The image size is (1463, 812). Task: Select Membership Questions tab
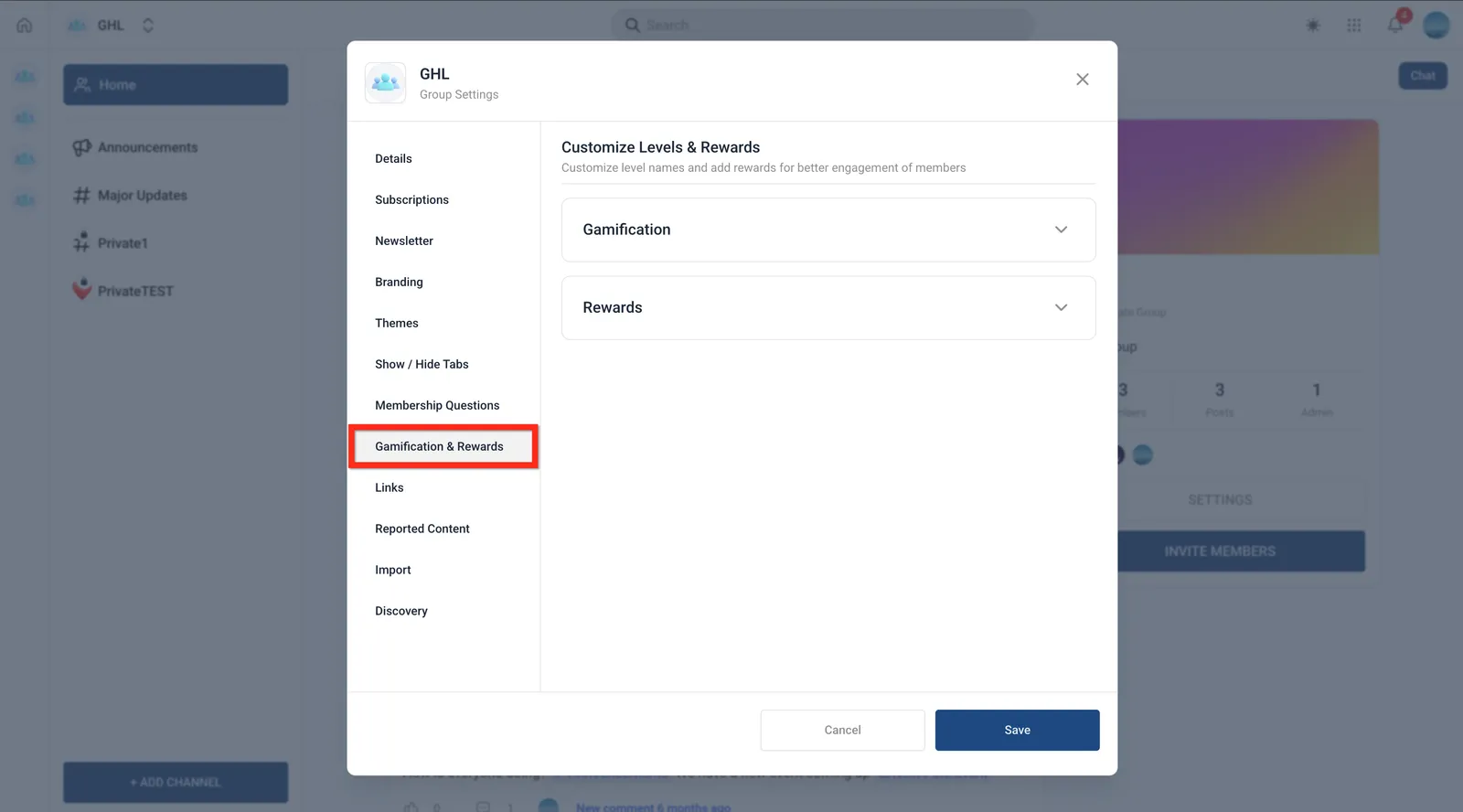click(x=437, y=406)
